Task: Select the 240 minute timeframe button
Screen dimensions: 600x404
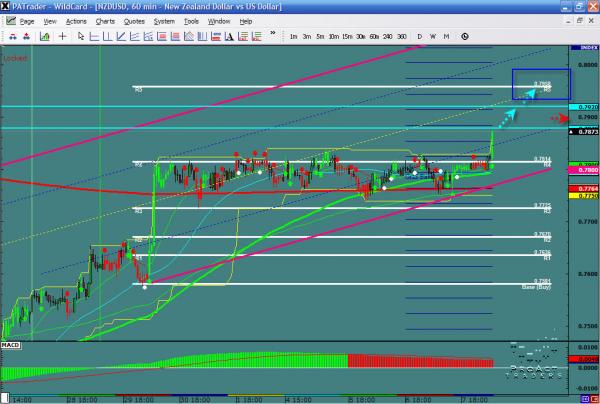Action: 386,37
